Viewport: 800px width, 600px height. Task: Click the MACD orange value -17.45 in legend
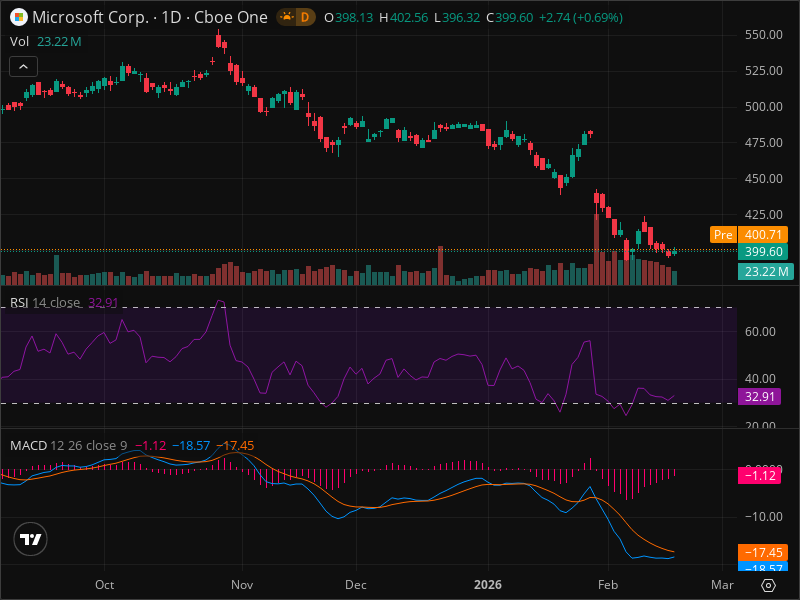tap(235, 445)
